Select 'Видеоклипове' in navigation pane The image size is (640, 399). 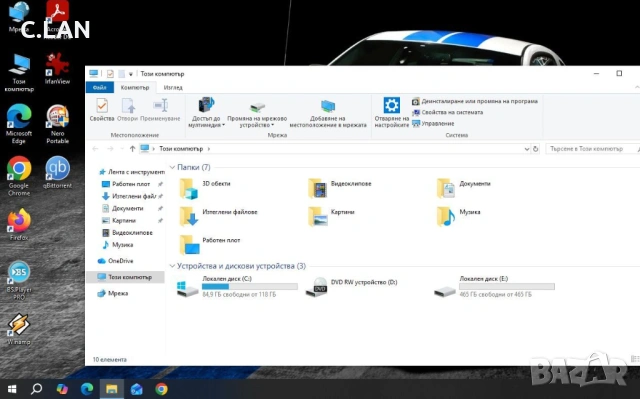click(127, 233)
